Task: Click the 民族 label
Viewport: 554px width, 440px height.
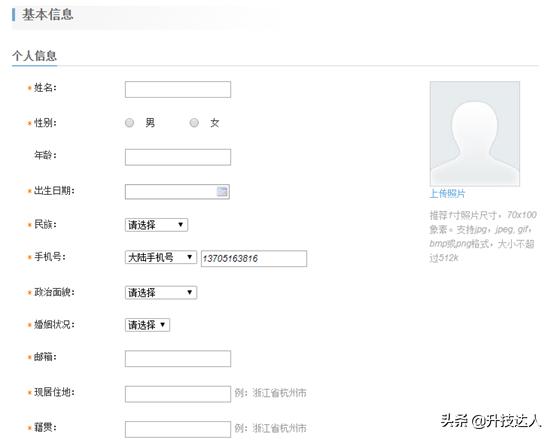Action: pos(45,224)
